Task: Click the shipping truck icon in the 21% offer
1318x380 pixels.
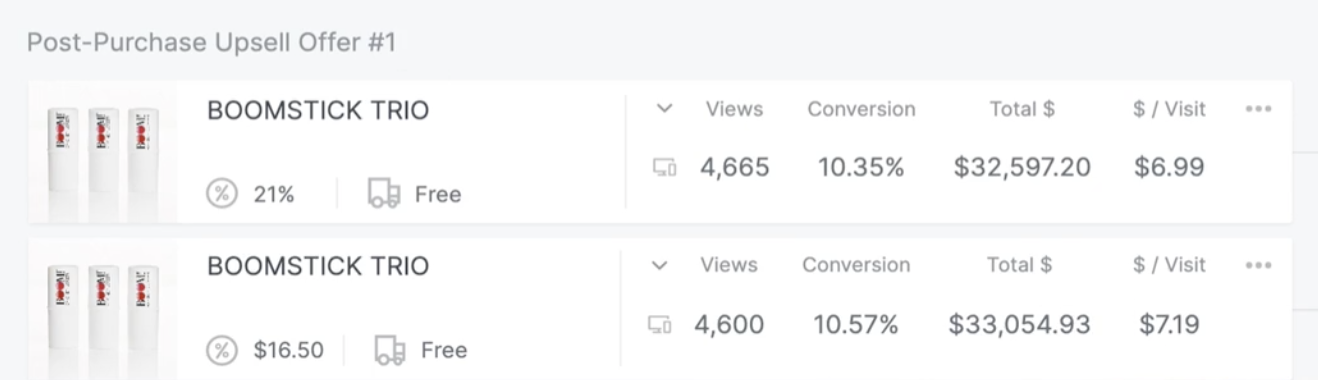Action: click(384, 193)
